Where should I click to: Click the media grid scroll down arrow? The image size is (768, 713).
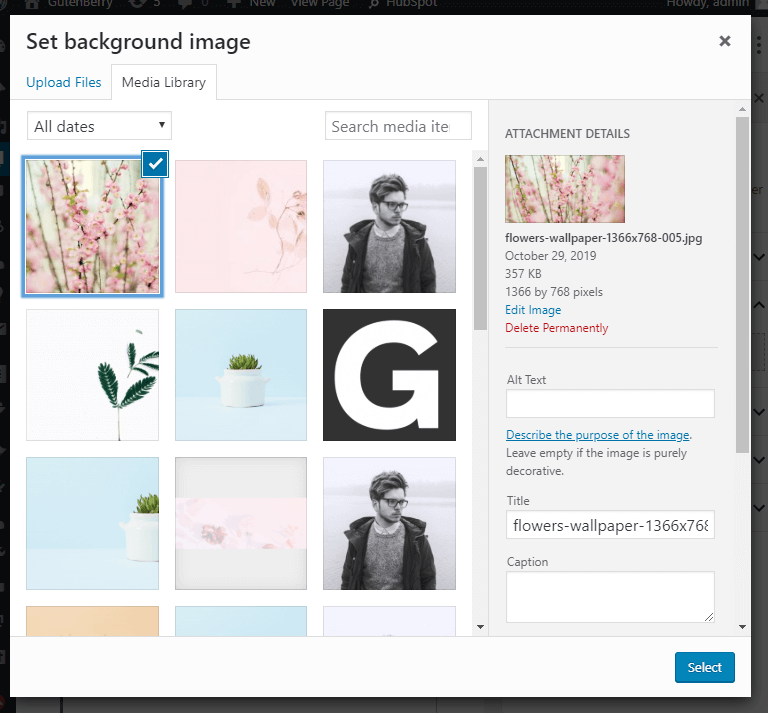tap(480, 627)
